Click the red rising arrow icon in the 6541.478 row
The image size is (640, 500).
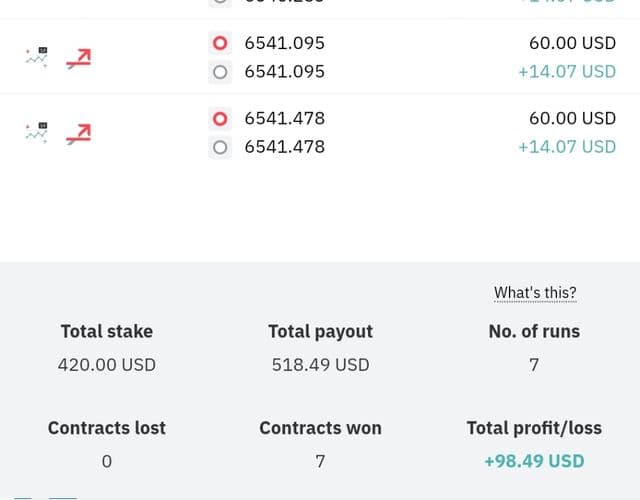pyautogui.click(x=79, y=134)
